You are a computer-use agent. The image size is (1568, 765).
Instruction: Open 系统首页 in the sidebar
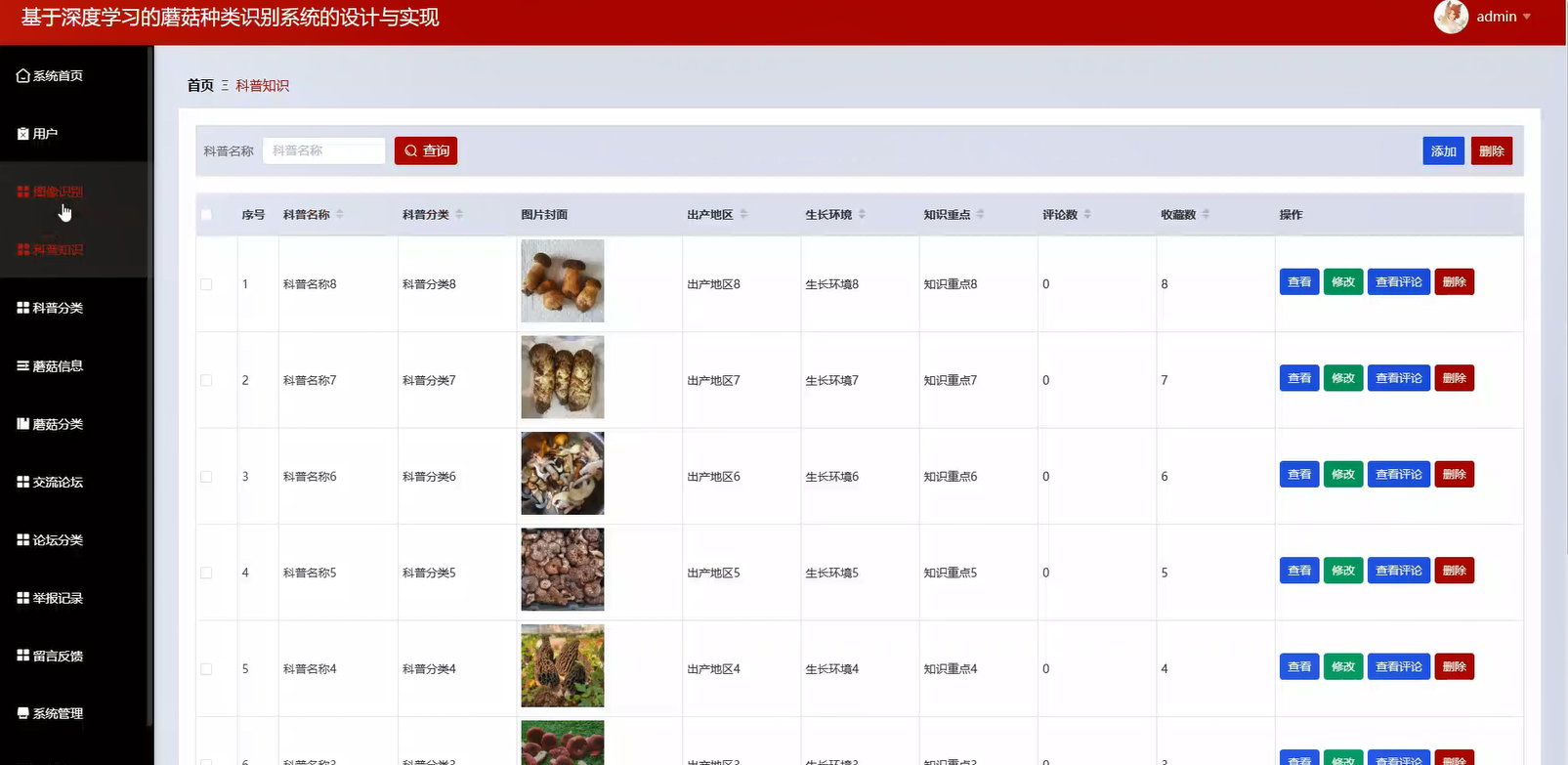click(50, 75)
